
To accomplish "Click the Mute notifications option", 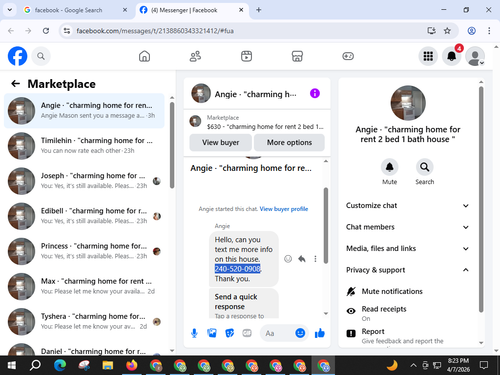I will 409,291.
